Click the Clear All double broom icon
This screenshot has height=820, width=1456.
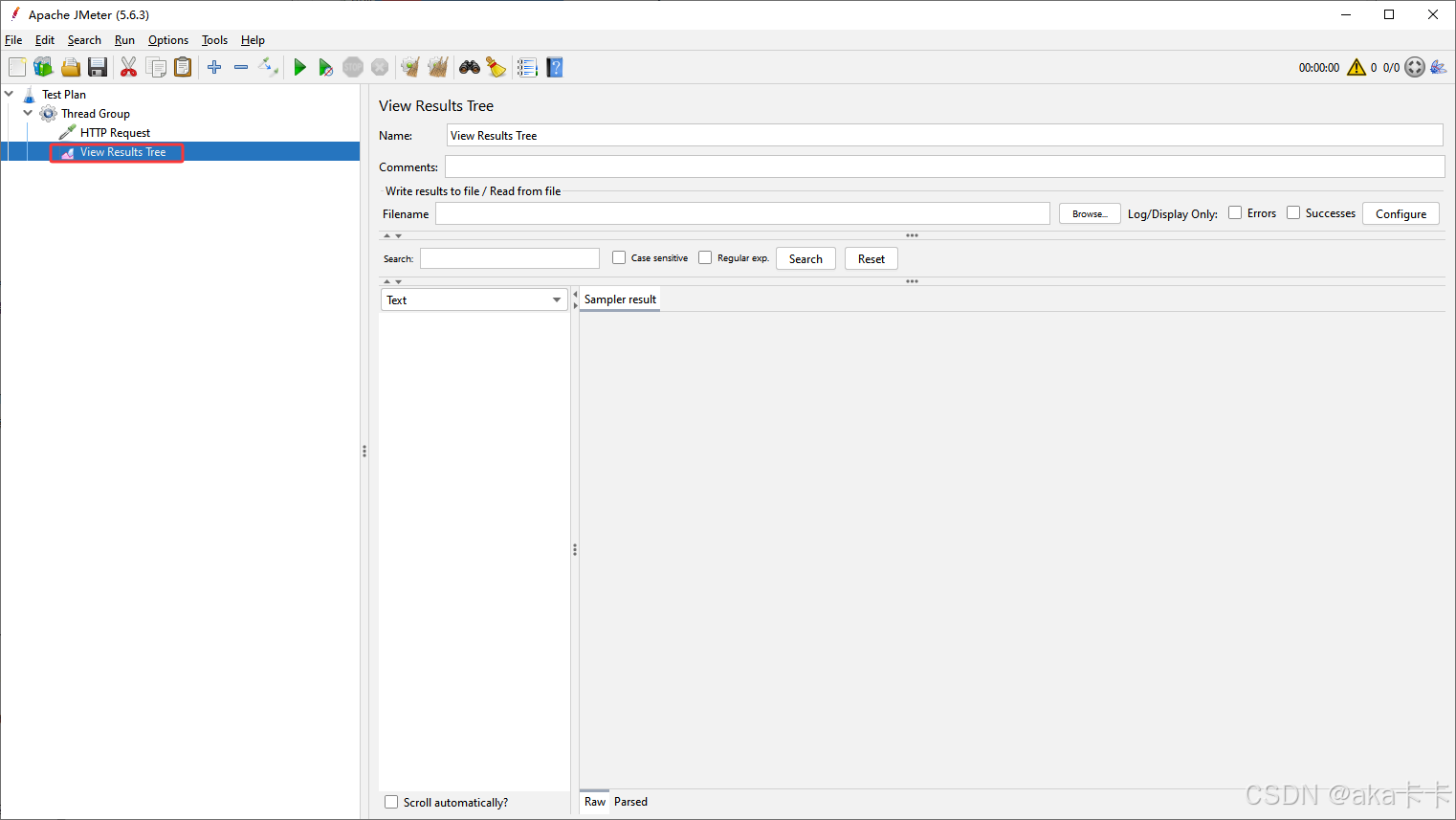point(438,67)
